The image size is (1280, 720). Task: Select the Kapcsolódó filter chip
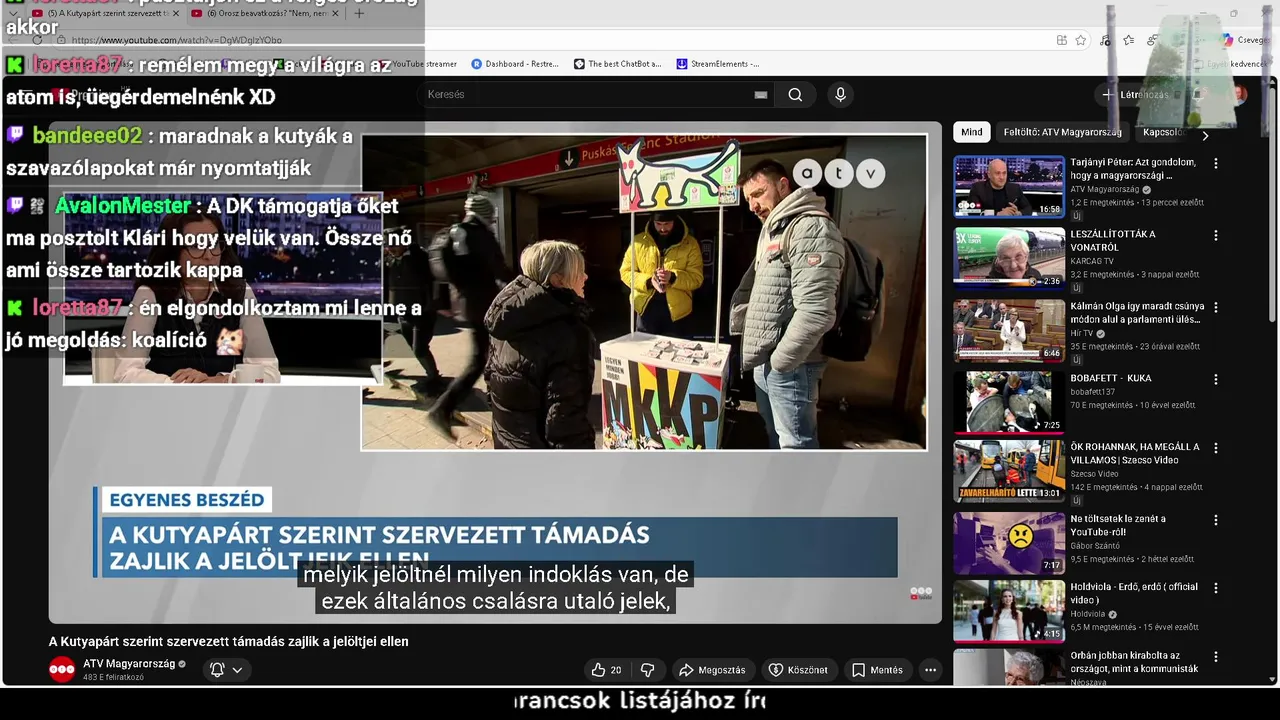click(x=1163, y=132)
